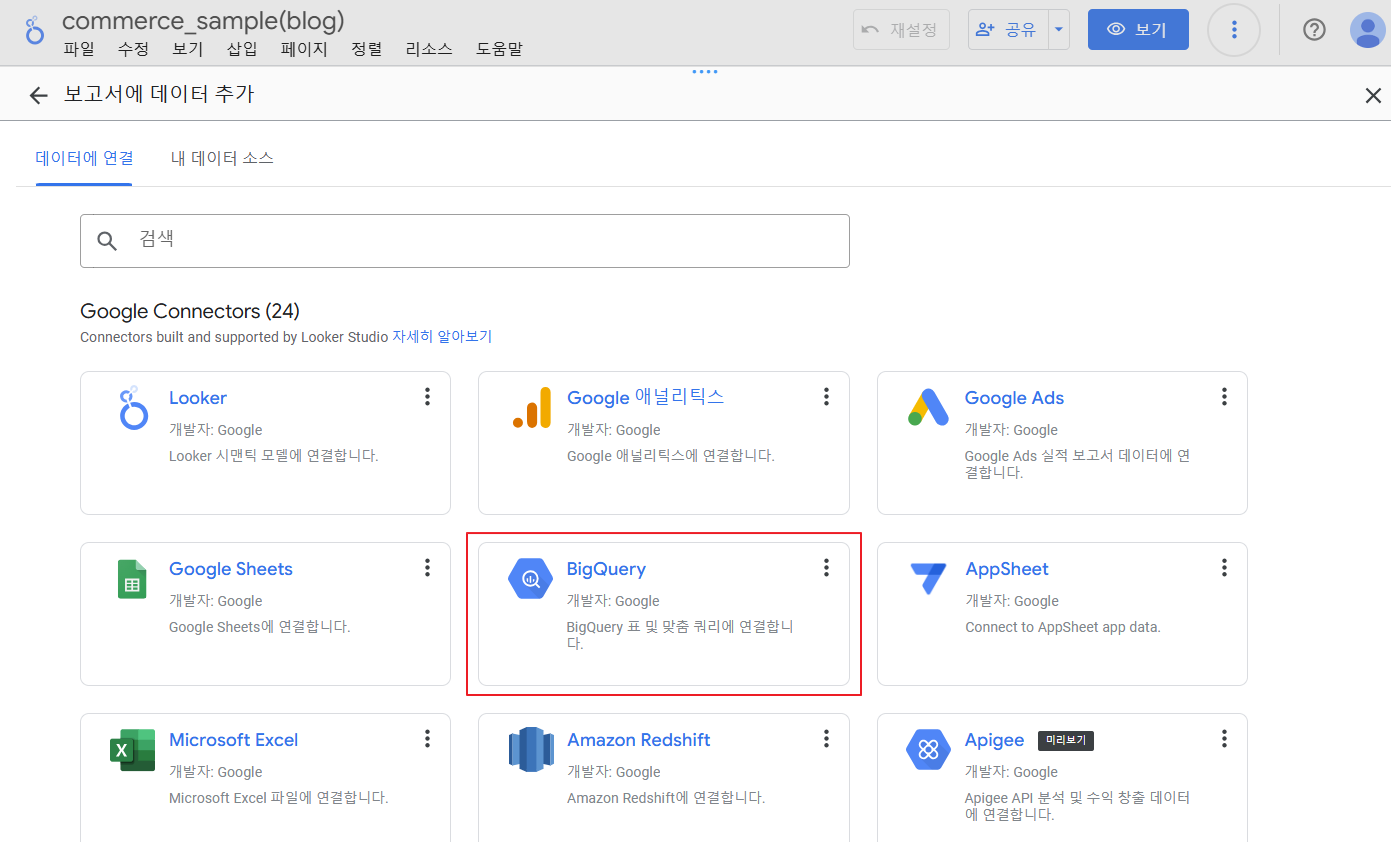Click the Google 애널리틱스 title
The height and width of the screenshot is (842, 1391).
coord(645,398)
